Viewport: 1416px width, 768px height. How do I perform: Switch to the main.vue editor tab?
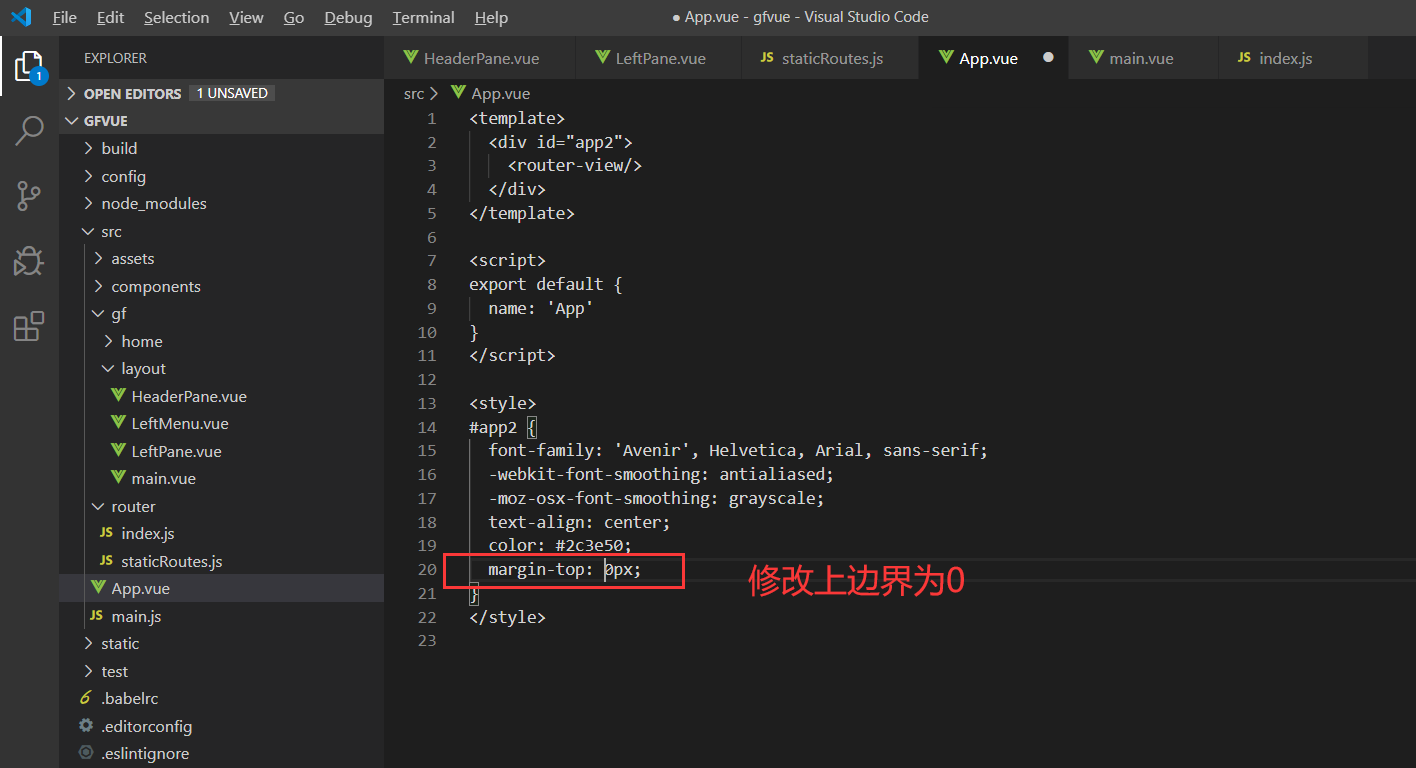[1144, 58]
